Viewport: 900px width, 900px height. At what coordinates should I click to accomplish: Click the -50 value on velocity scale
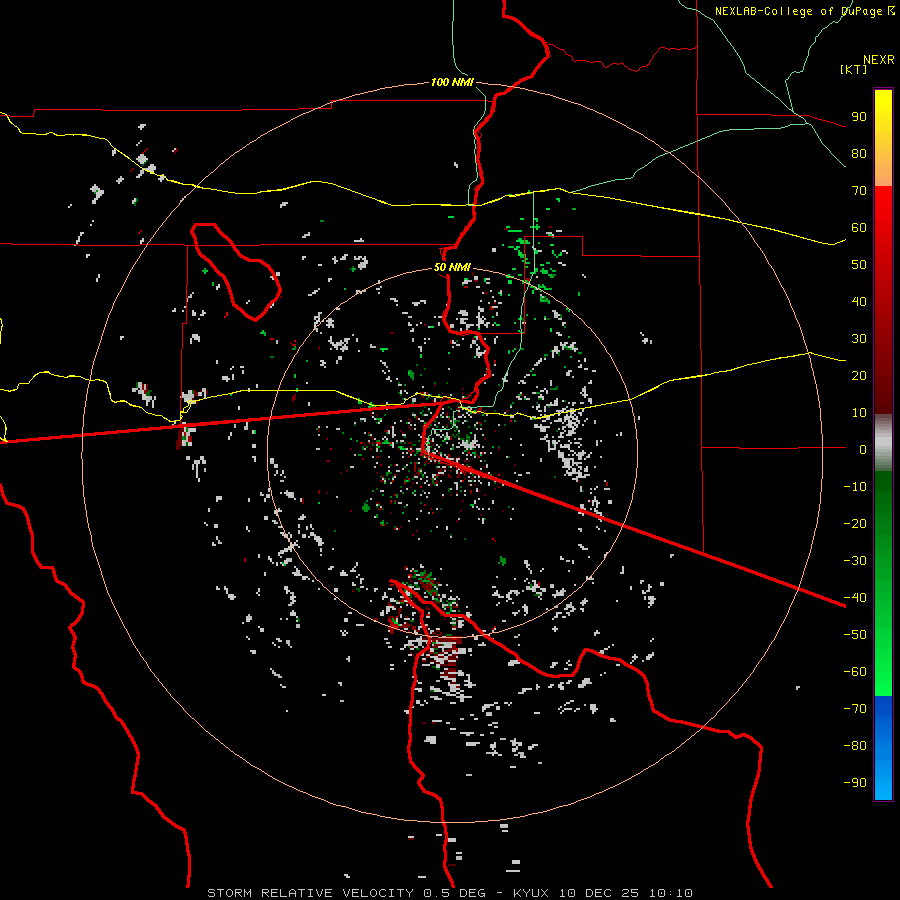click(855, 635)
